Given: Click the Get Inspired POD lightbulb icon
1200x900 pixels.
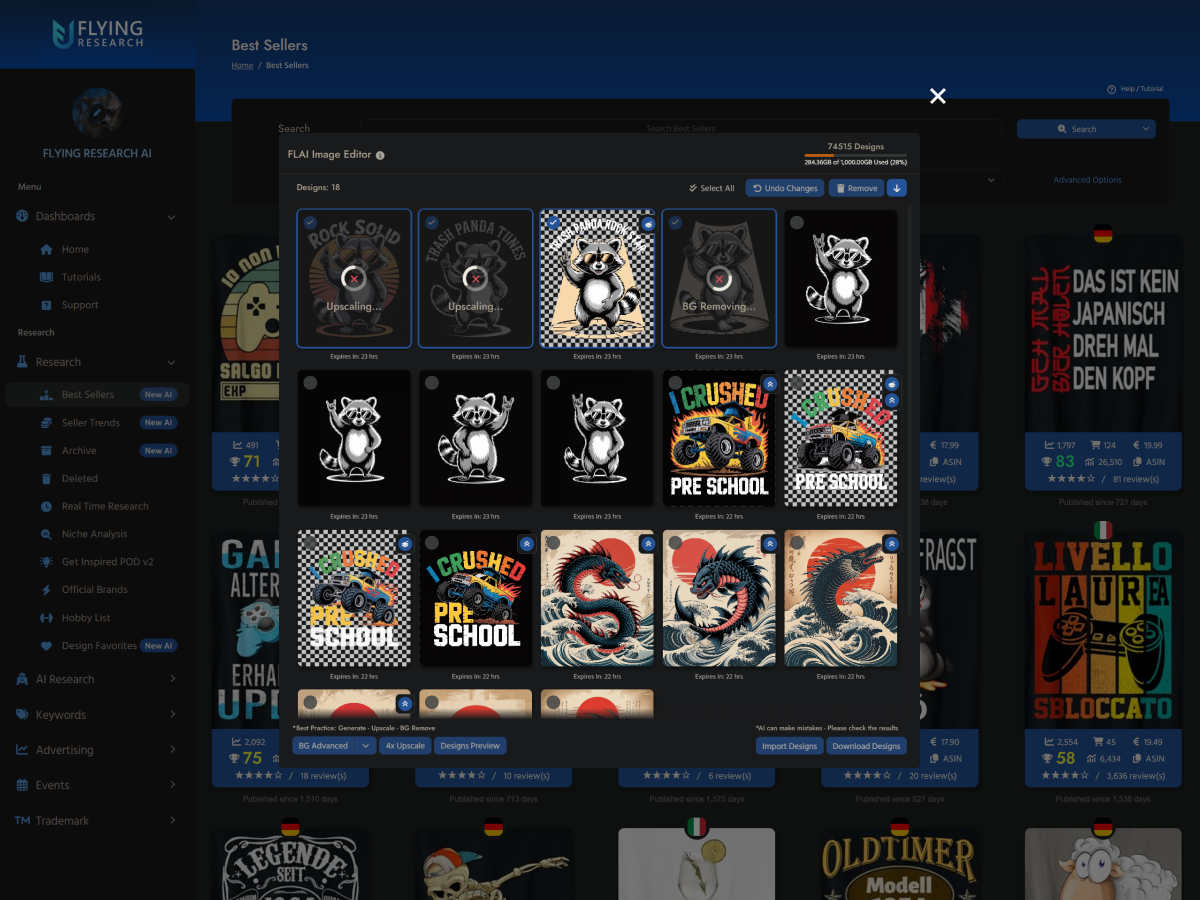Looking at the screenshot, I should pos(46,562).
